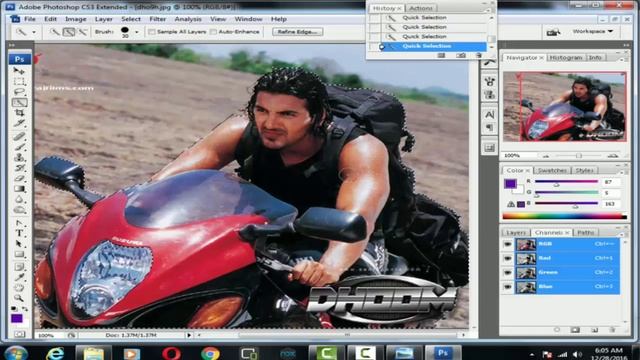
Task: Click Subtract from Selection mode icon
Action: pyautogui.click(x=82, y=32)
